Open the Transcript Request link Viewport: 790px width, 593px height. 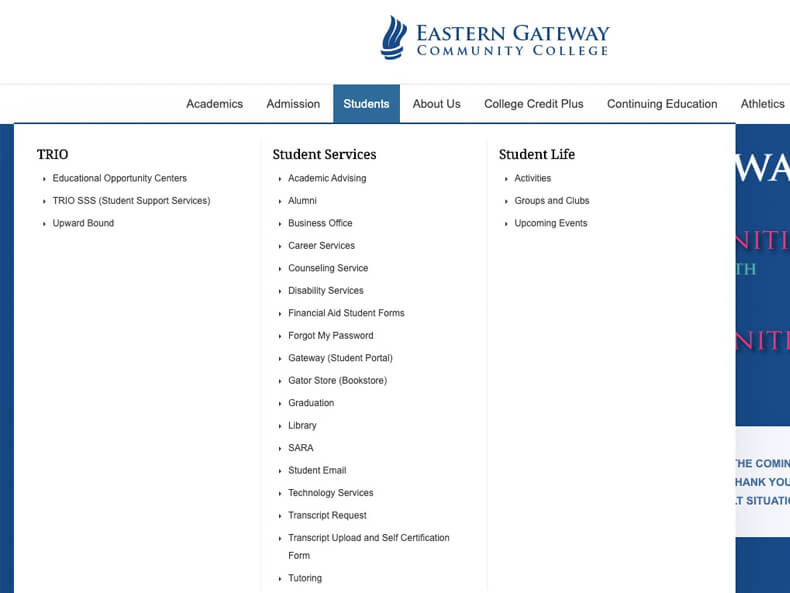click(327, 516)
